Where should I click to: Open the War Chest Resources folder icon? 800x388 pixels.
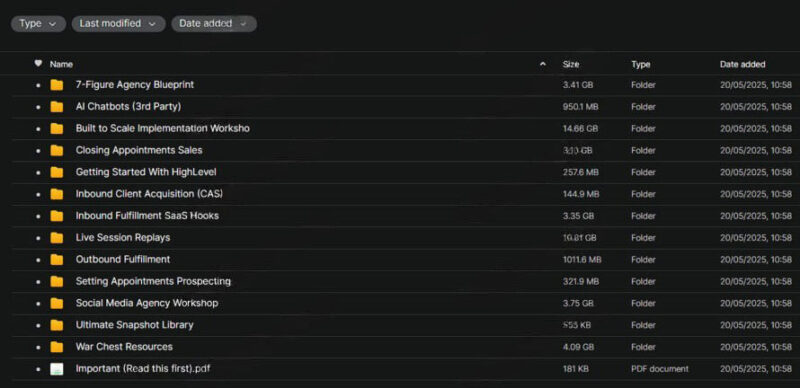coord(57,347)
